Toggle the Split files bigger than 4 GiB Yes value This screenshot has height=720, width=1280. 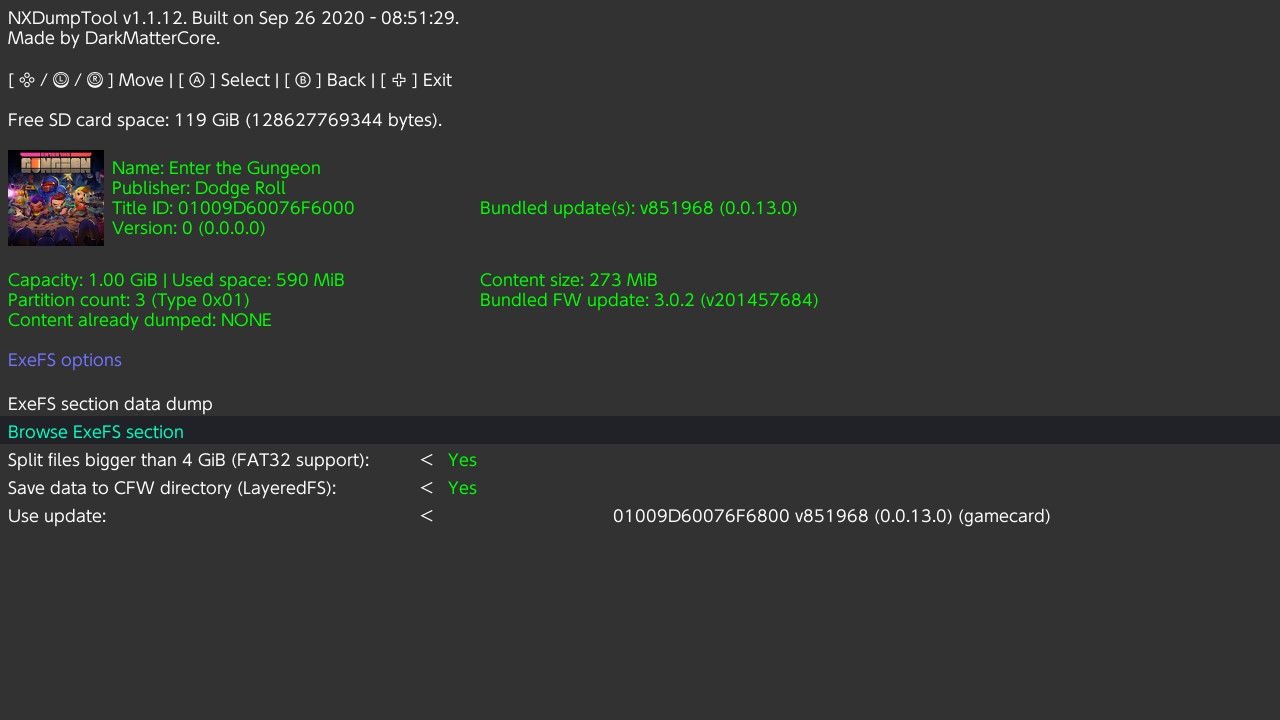click(462, 460)
